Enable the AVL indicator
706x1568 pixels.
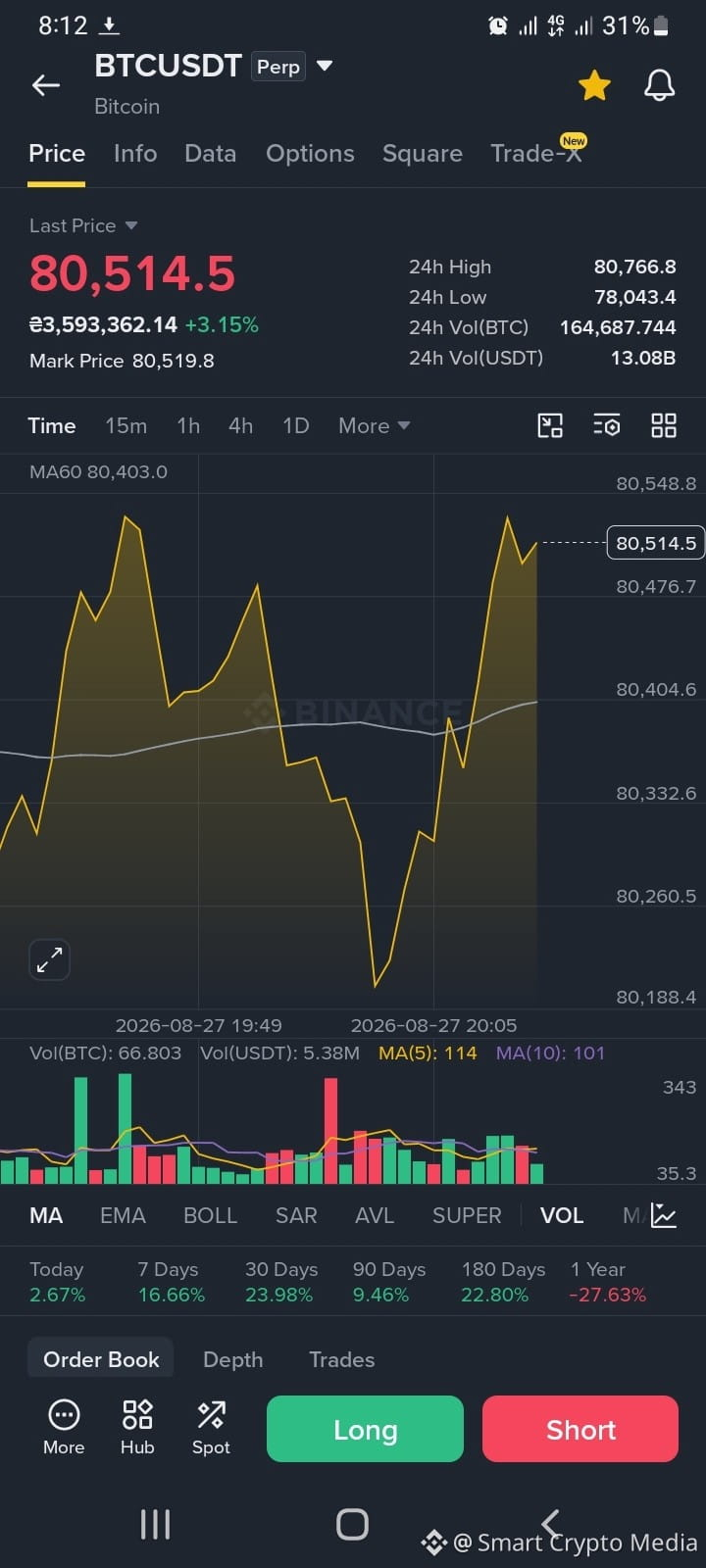tap(375, 1215)
